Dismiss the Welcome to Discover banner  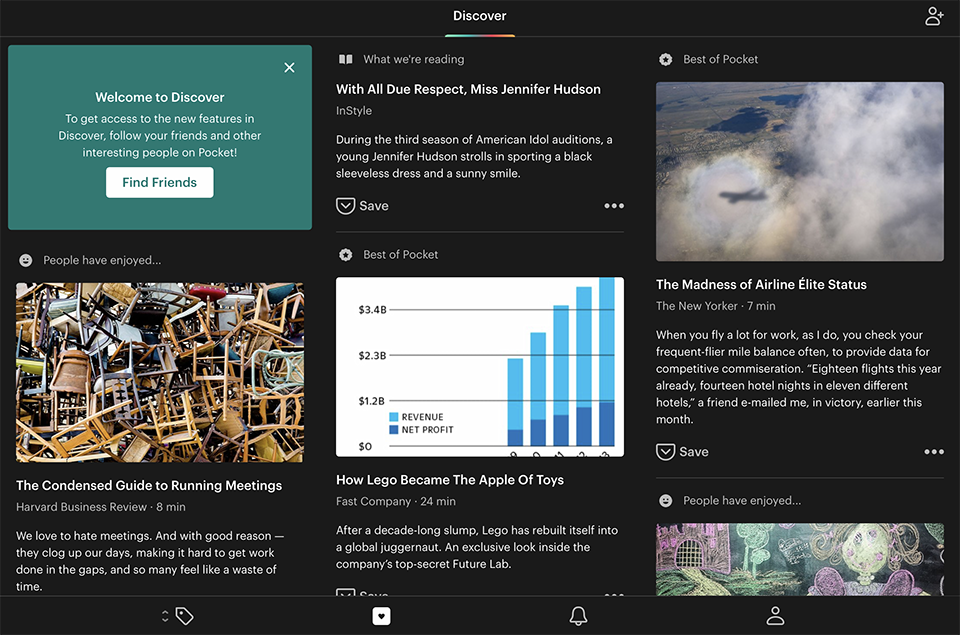click(290, 67)
